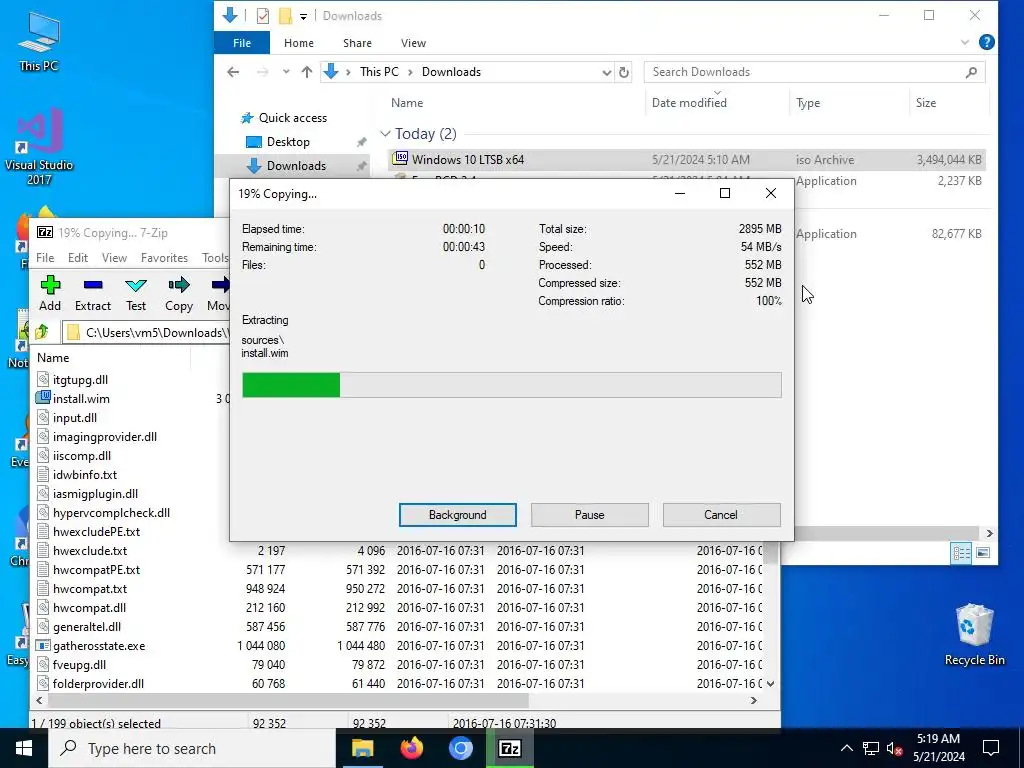1024x768 pixels.
Task: Open the address bar history dropdown
Action: click(x=607, y=72)
